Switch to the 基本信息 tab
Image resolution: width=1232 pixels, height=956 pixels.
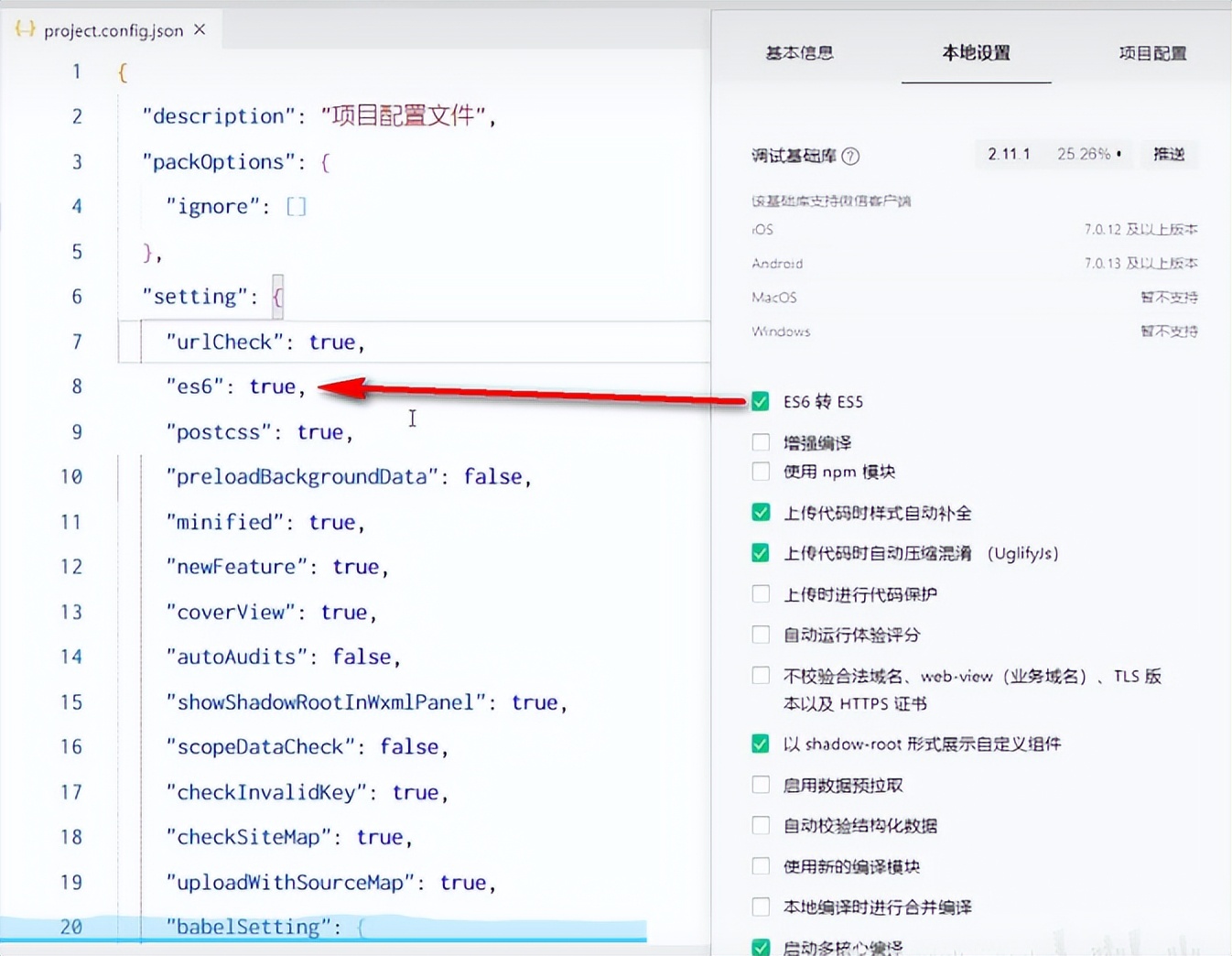[x=798, y=54]
